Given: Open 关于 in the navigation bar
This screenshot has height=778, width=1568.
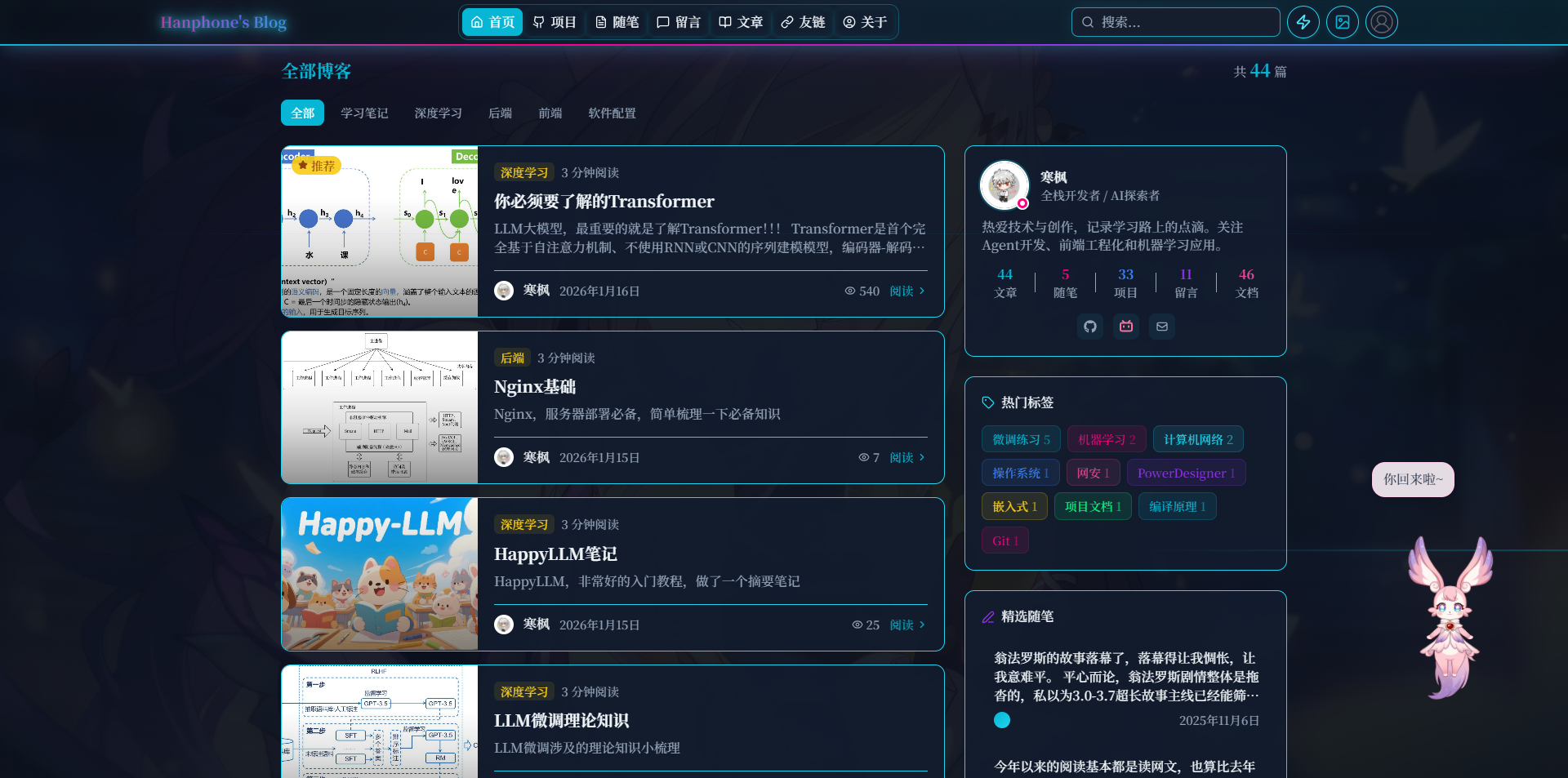Looking at the screenshot, I should (865, 22).
